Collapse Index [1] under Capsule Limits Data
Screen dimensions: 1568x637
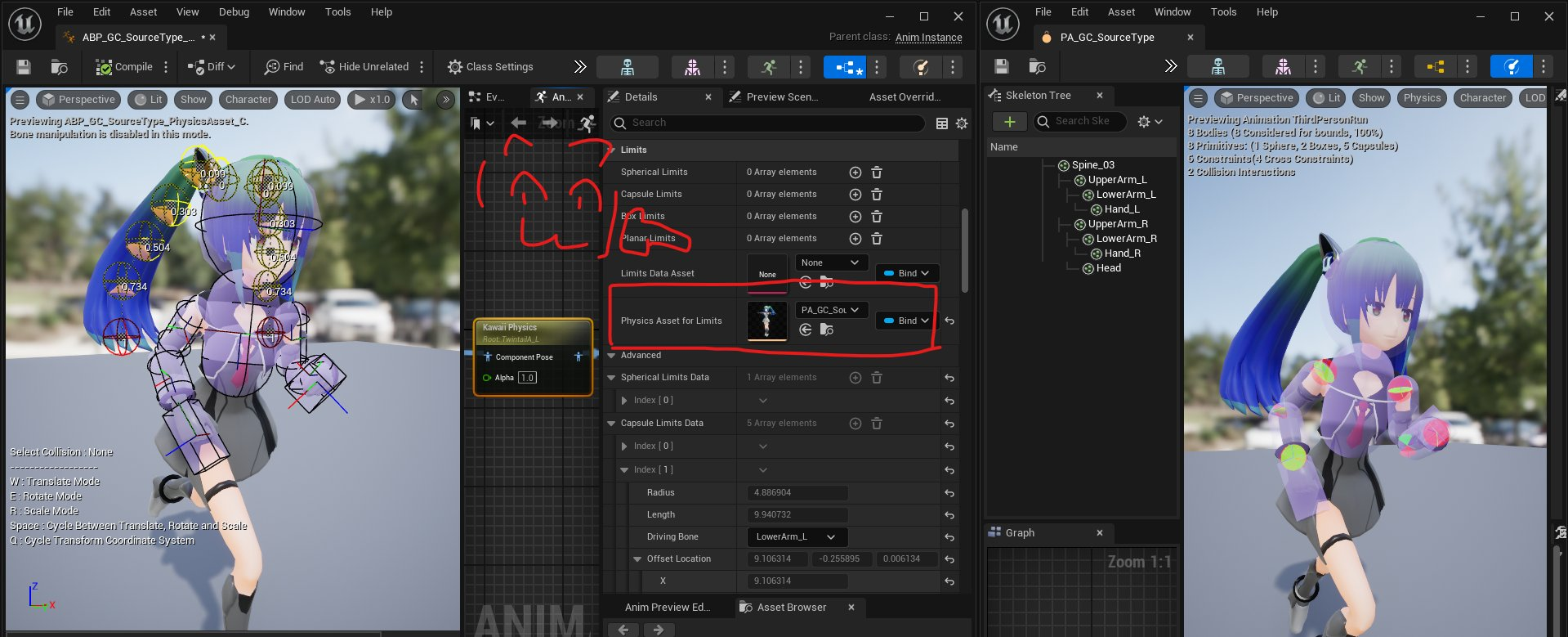pyautogui.click(x=625, y=470)
